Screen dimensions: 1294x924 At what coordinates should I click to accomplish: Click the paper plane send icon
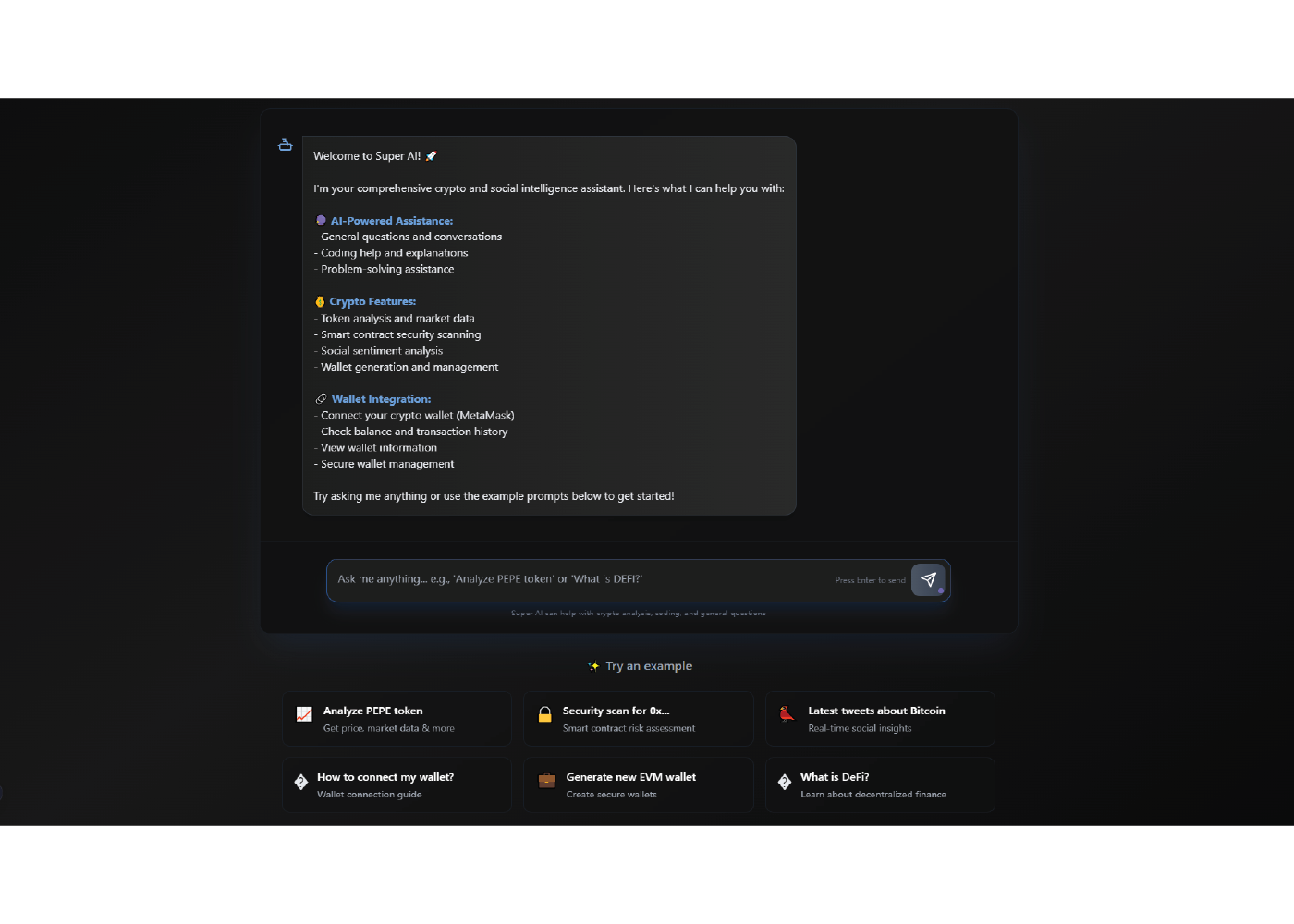[928, 580]
